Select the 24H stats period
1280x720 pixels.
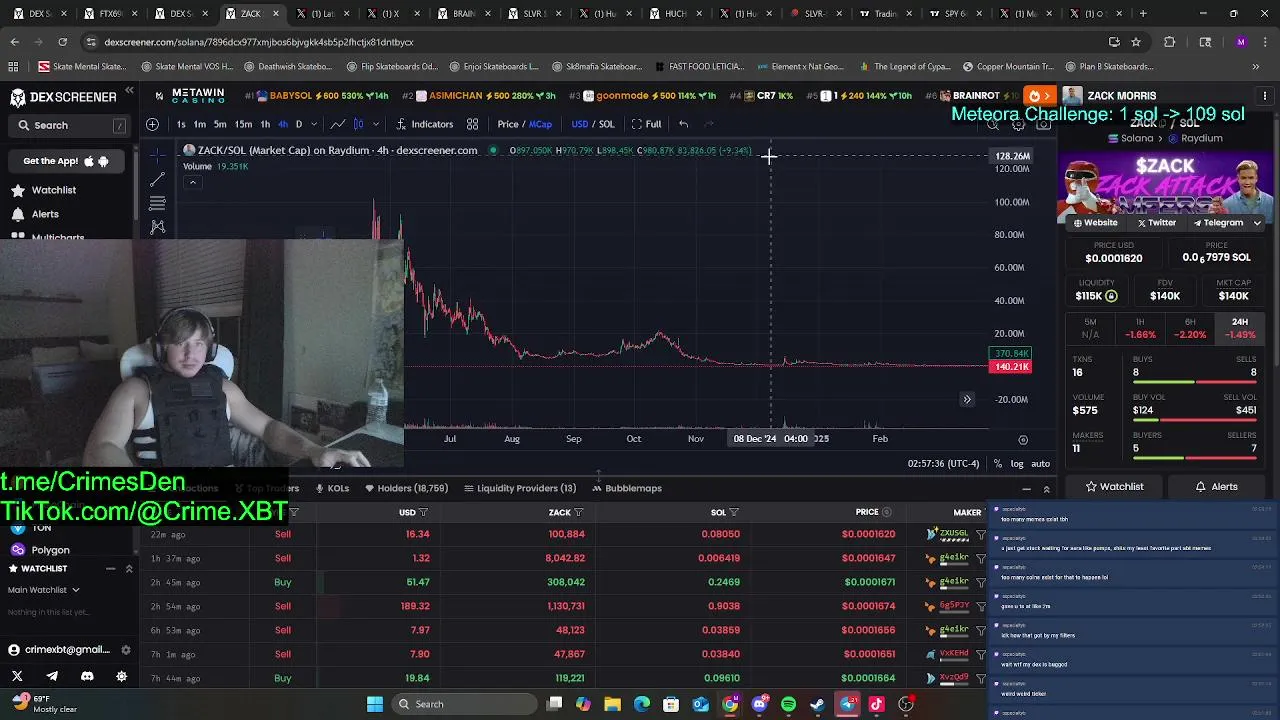coord(1239,328)
